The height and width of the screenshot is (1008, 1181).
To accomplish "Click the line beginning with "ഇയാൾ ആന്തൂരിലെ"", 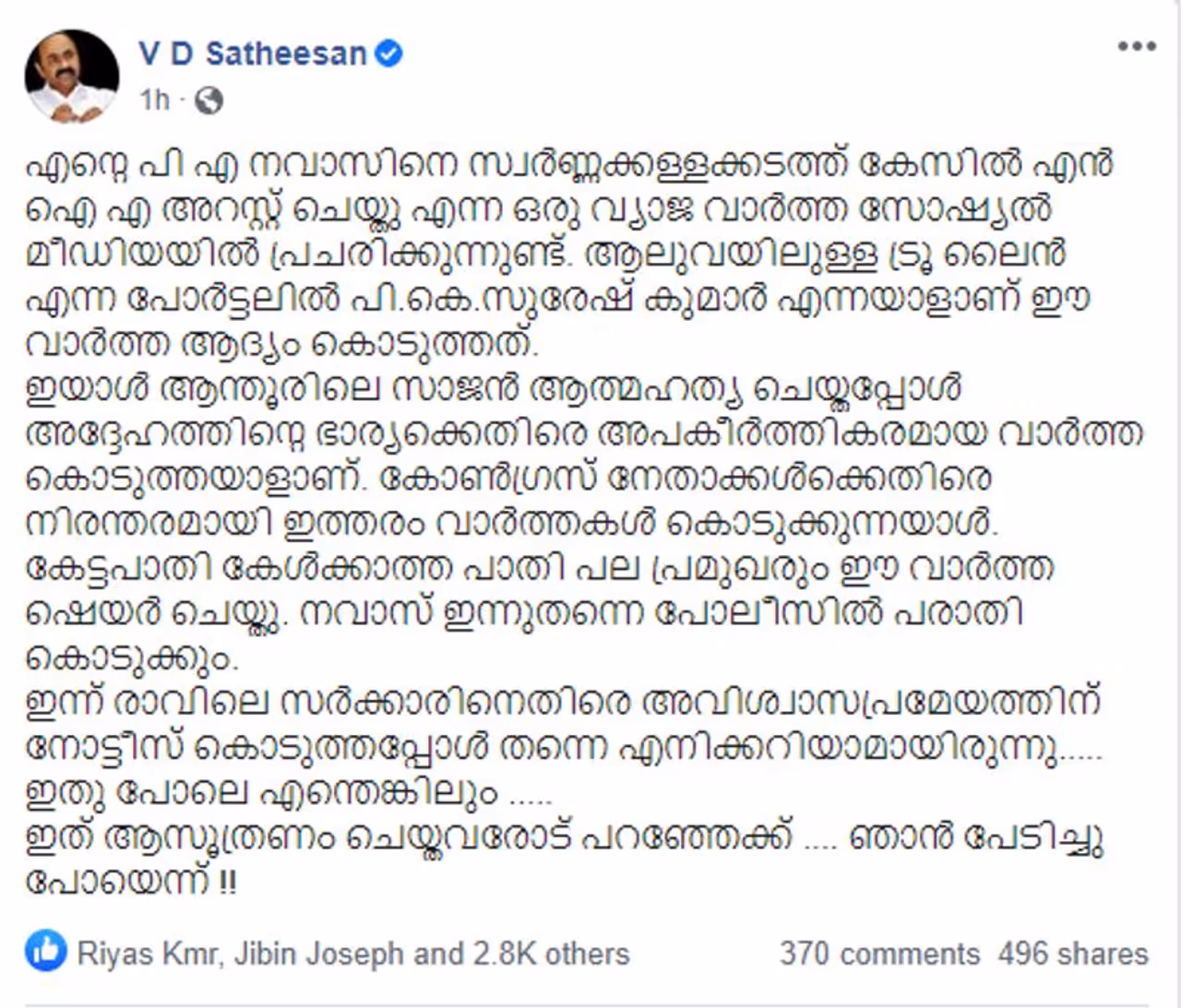I will (x=495, y=388).
